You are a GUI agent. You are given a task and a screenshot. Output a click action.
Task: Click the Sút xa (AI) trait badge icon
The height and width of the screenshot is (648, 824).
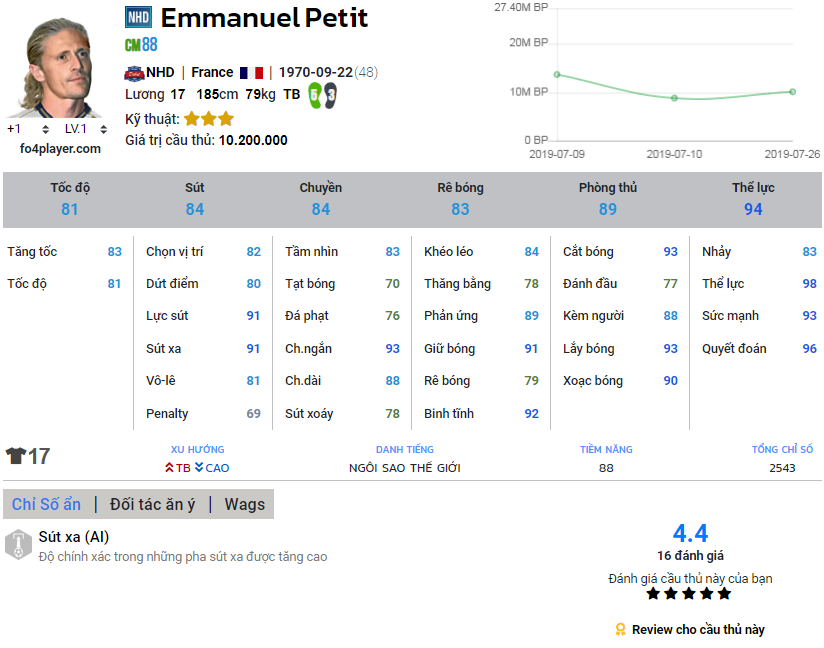coord(17,545)
